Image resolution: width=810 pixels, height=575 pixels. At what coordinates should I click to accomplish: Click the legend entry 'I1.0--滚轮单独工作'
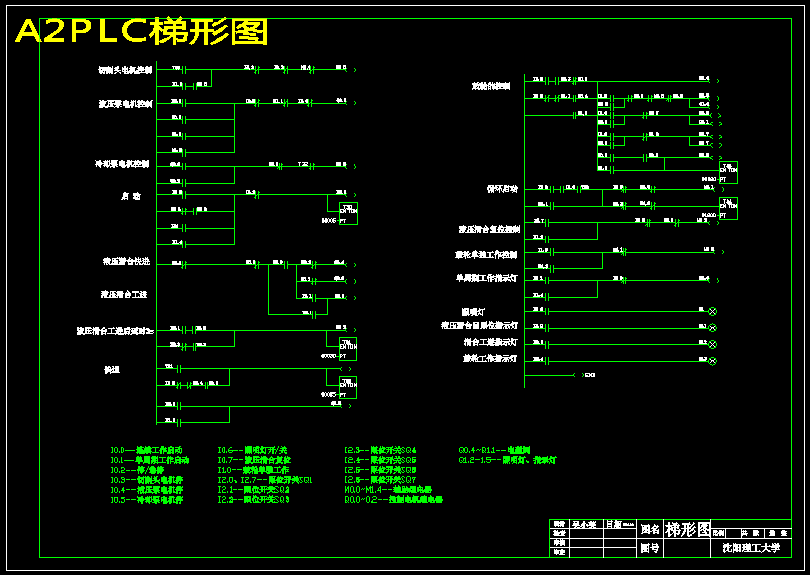[x=253, y=470]
